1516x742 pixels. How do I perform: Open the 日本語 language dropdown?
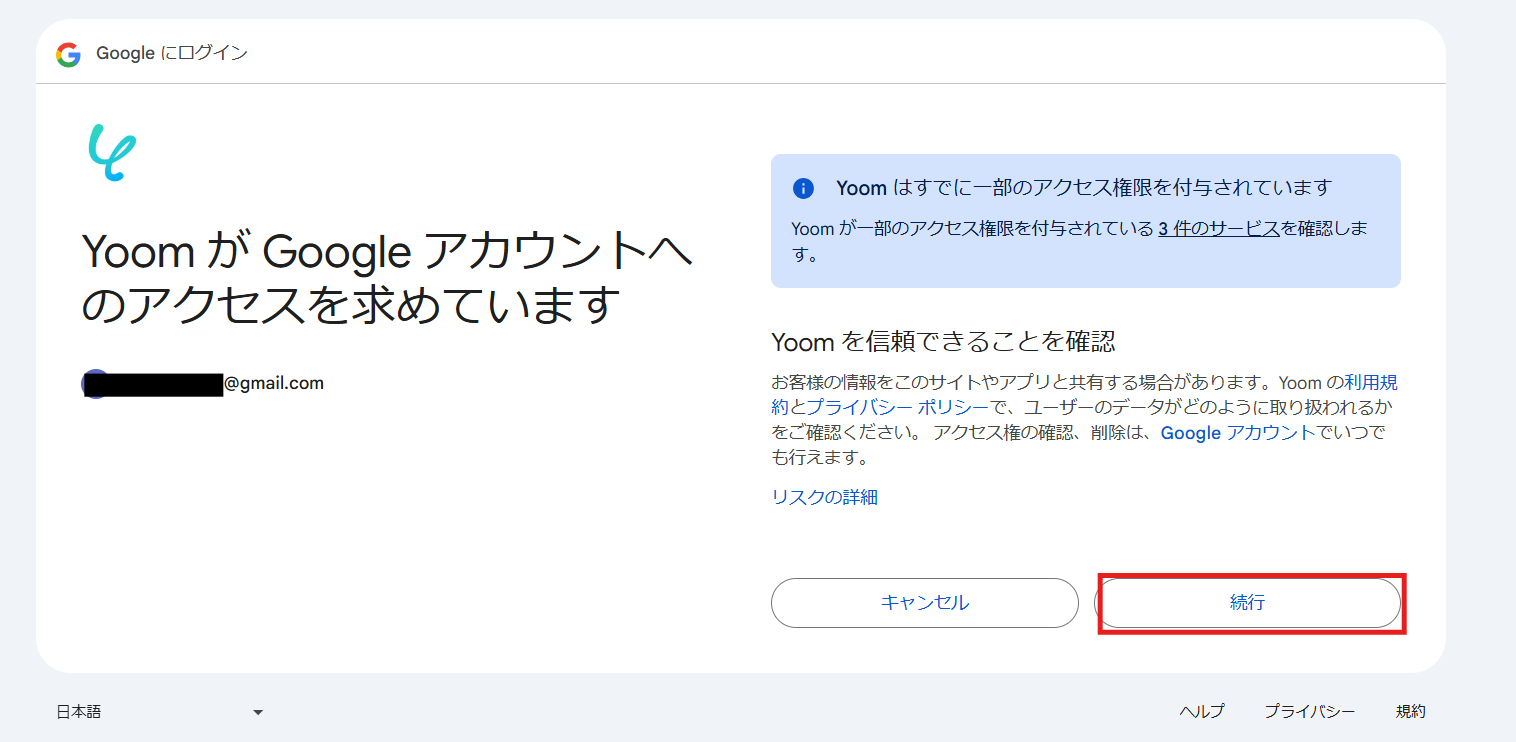point(160,712)
